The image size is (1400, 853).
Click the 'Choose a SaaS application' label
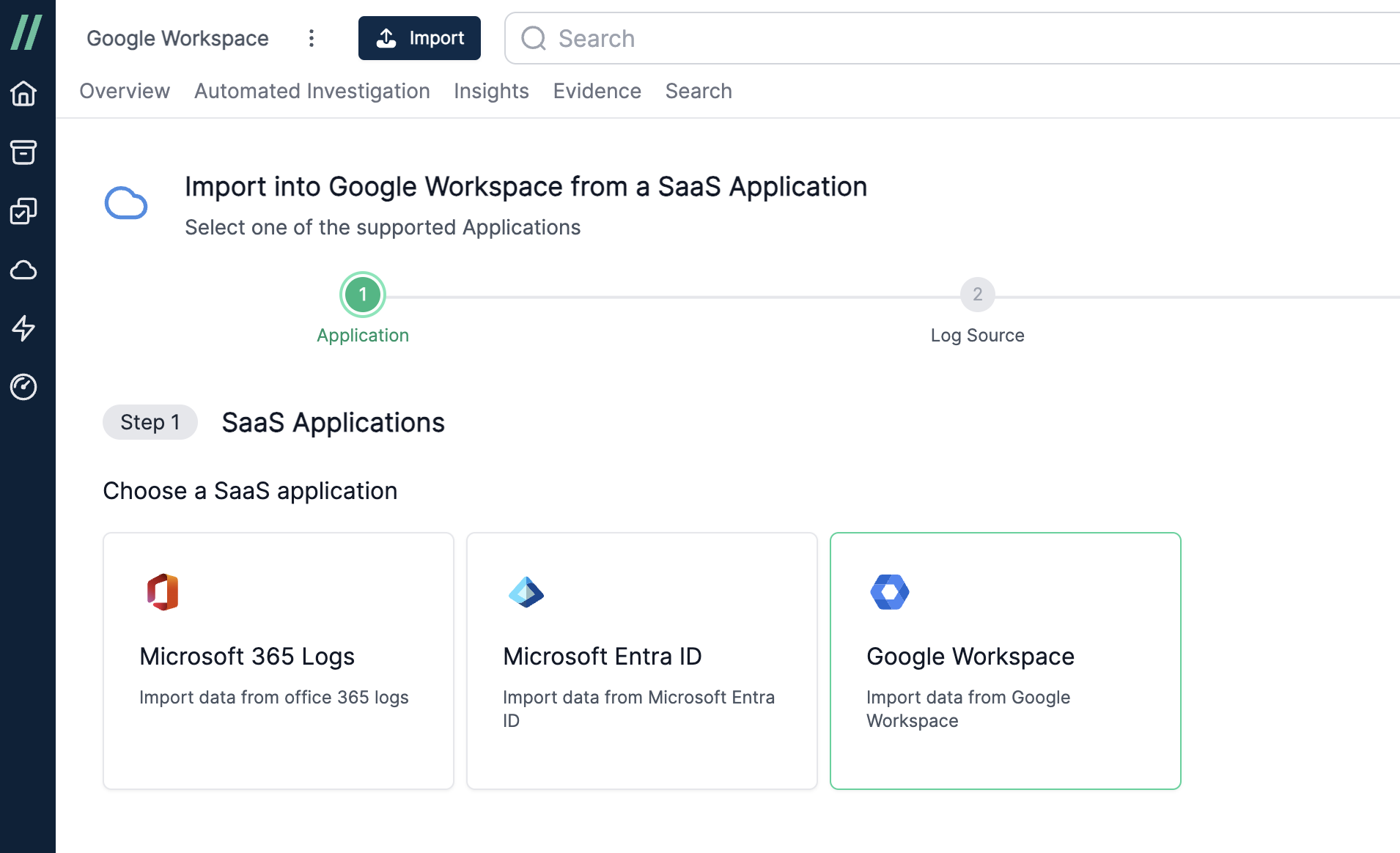[x=250, y=490]
